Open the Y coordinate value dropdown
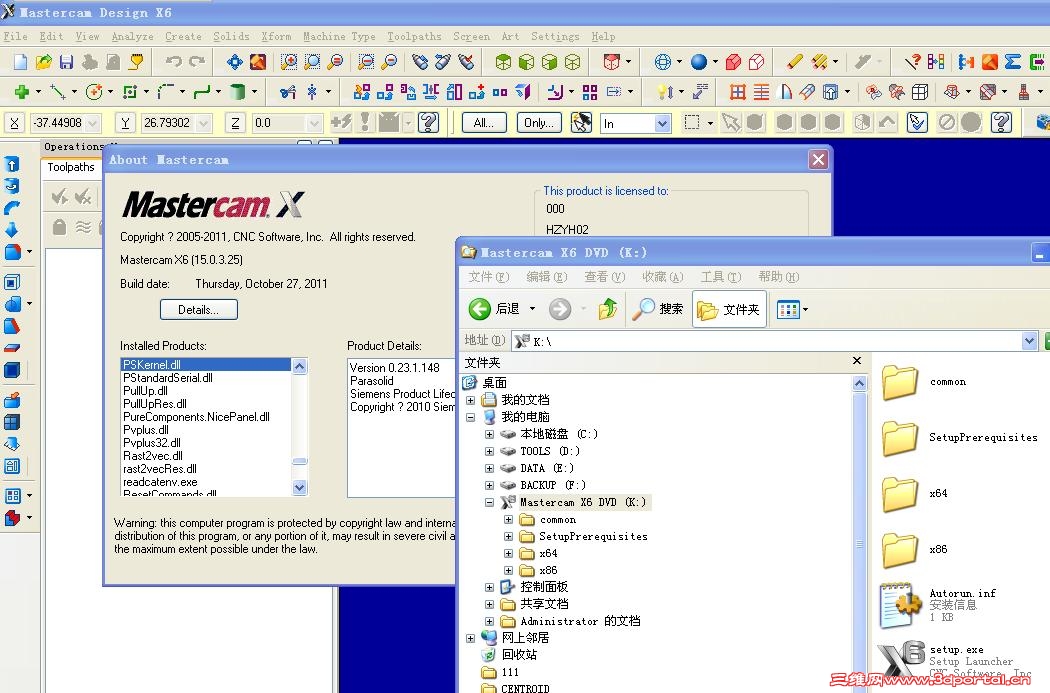 (204, 123)
